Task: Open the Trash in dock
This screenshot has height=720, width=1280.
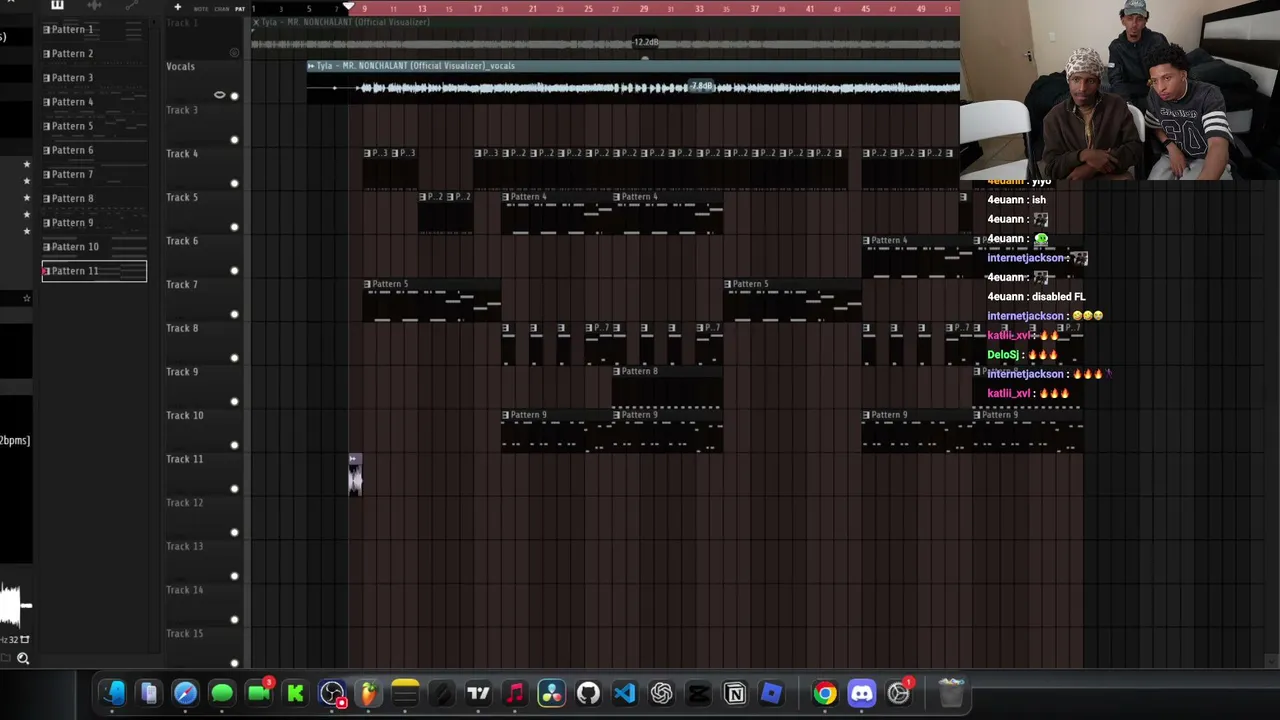Action: pyautogui.click(x=951, y=693)
